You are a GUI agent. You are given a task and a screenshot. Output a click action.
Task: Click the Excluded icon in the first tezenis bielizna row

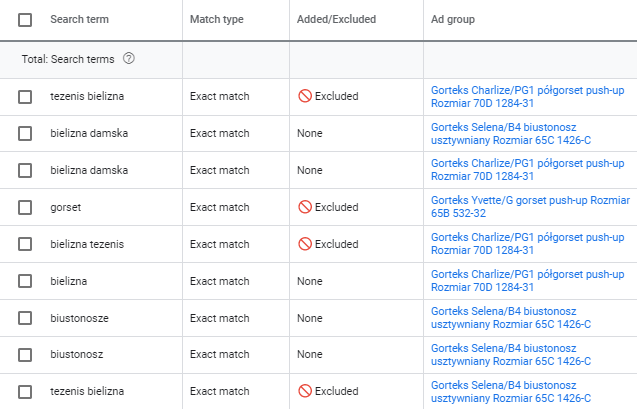tap(305, 96)
